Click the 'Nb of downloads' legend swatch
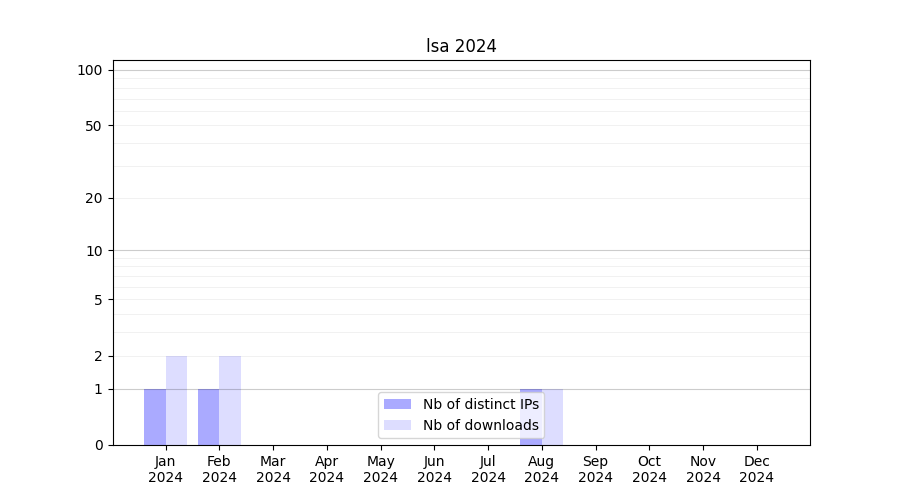The height and width of the screenshot is (500, 900). tap(397, 425)
